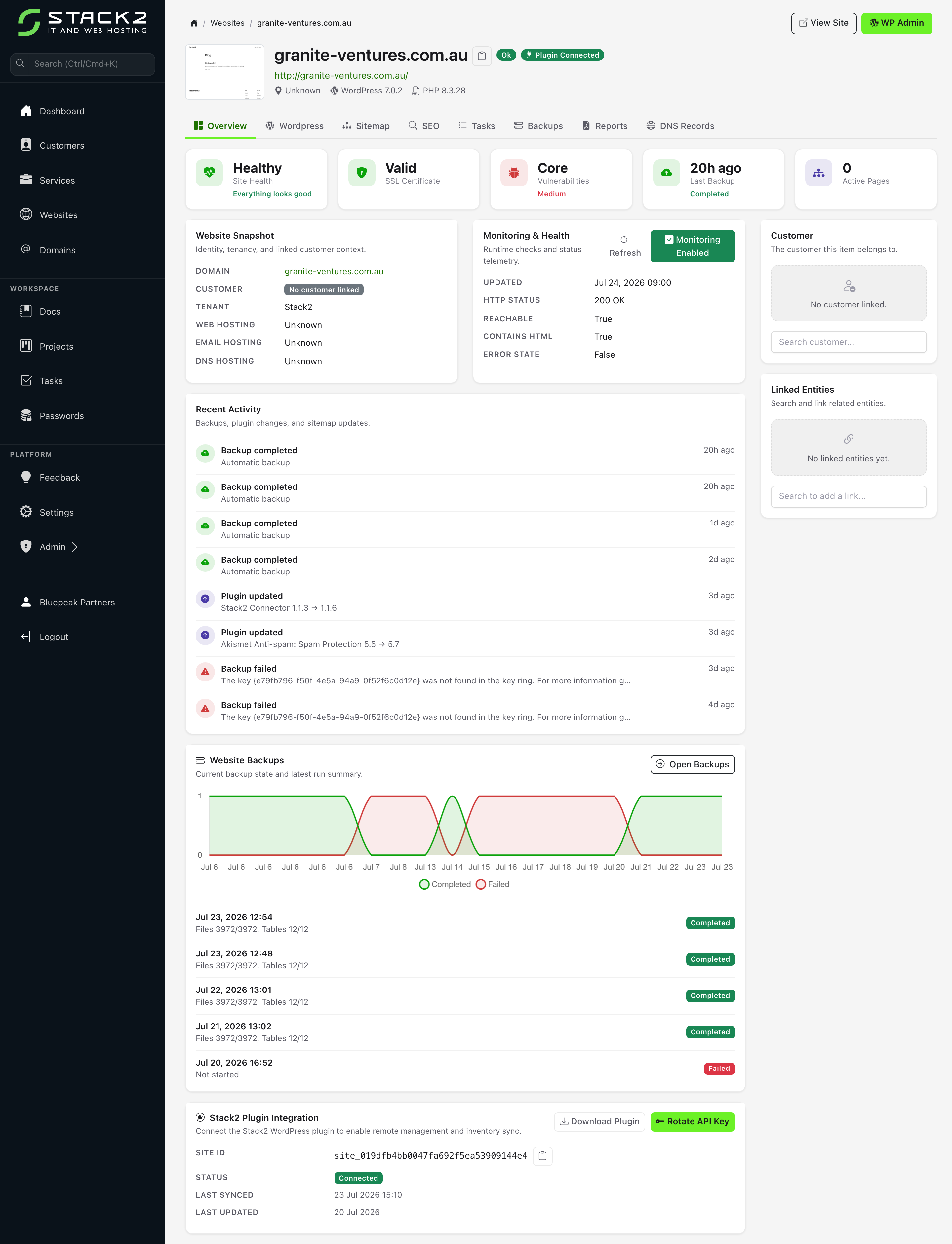Click the Connected status badge
This screenshot has height=1244, width=952.
point(358,1178)
